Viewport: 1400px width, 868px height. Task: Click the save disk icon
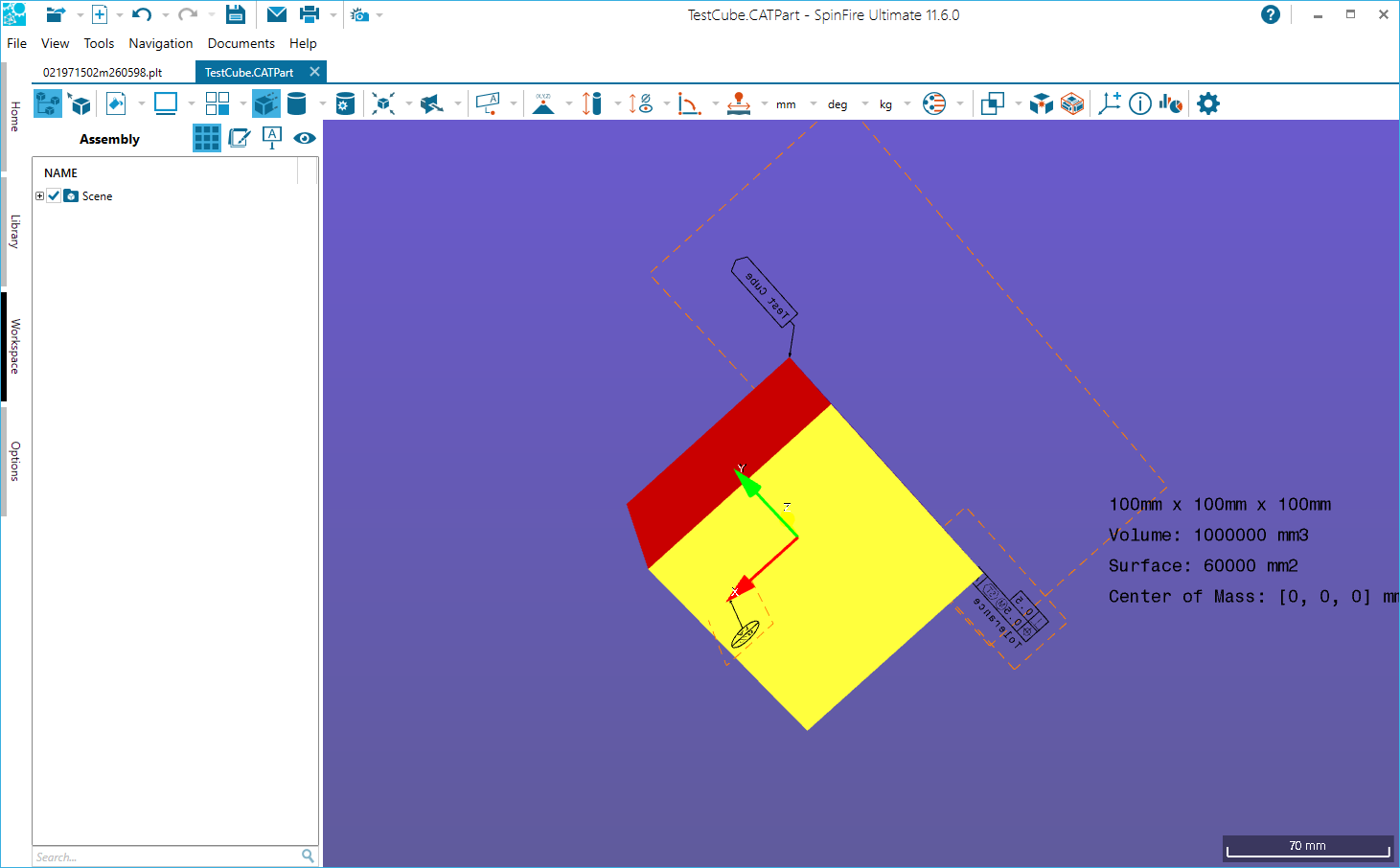click(235, 14)
